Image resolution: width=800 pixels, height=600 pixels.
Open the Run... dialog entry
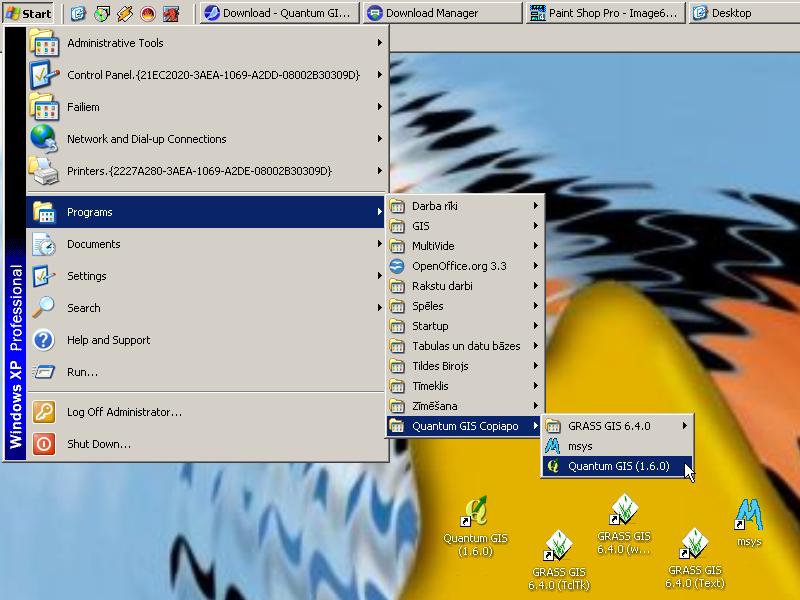(207, 372)
